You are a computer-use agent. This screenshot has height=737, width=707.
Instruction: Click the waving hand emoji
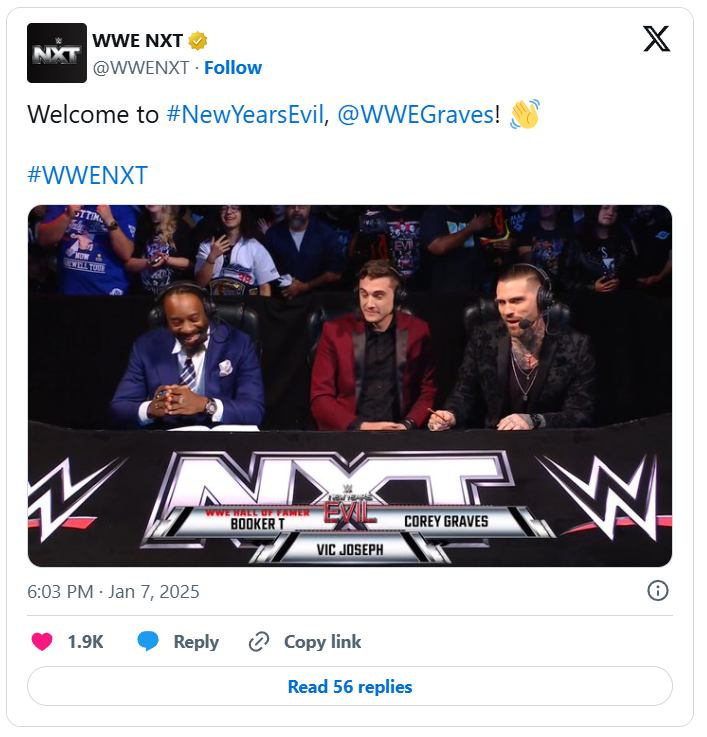coord(524,114)
